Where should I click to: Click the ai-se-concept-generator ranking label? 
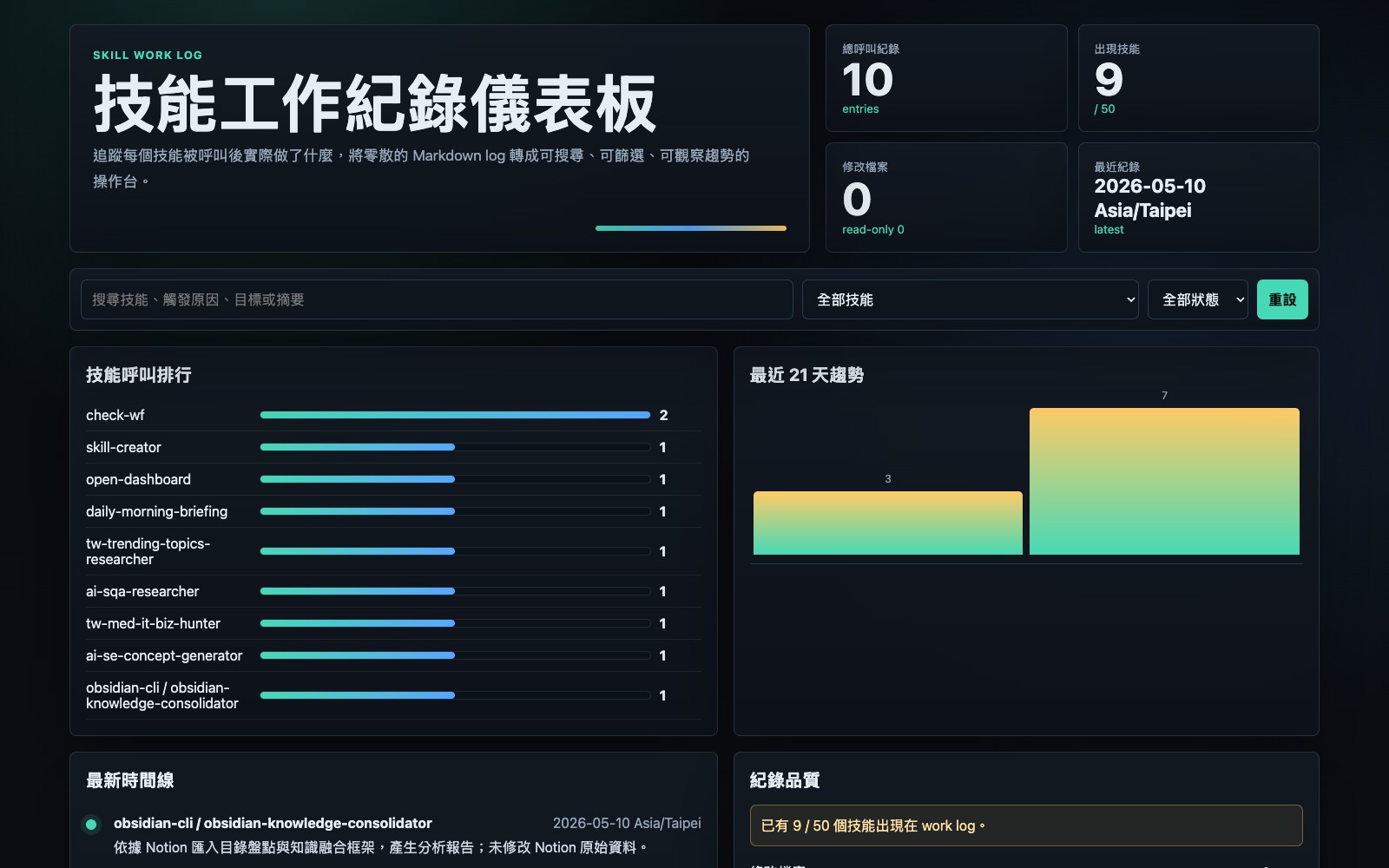[x=164, y=655]
